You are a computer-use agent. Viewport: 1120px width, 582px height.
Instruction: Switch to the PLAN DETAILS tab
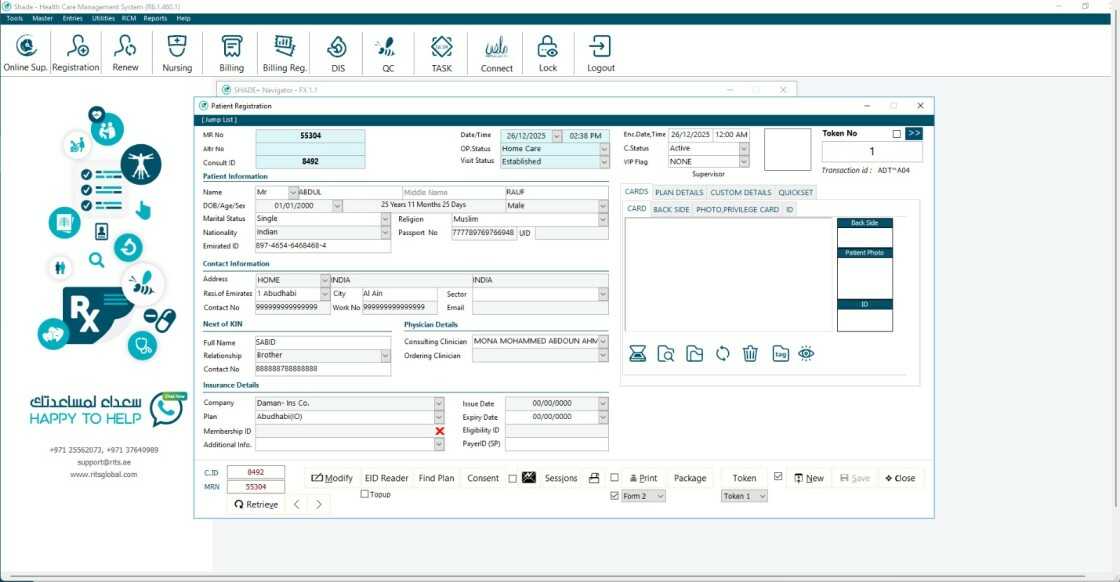click(x=679, y=193)
